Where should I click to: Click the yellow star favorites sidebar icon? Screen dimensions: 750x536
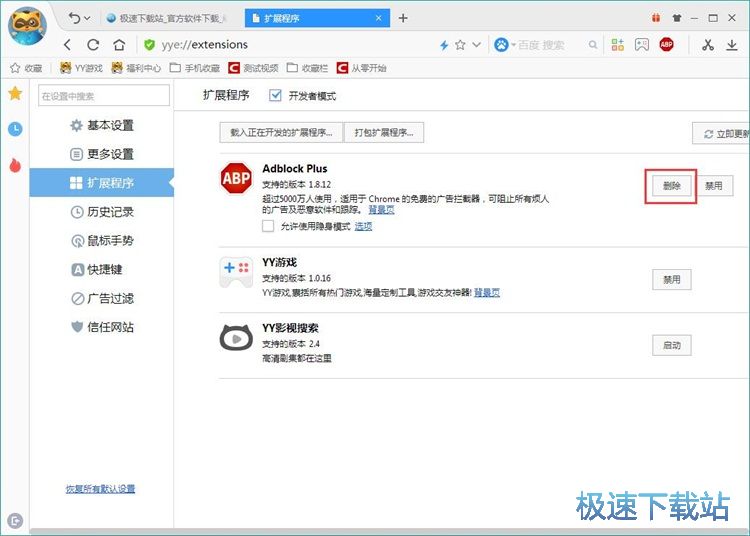click(x=15, y=93)
